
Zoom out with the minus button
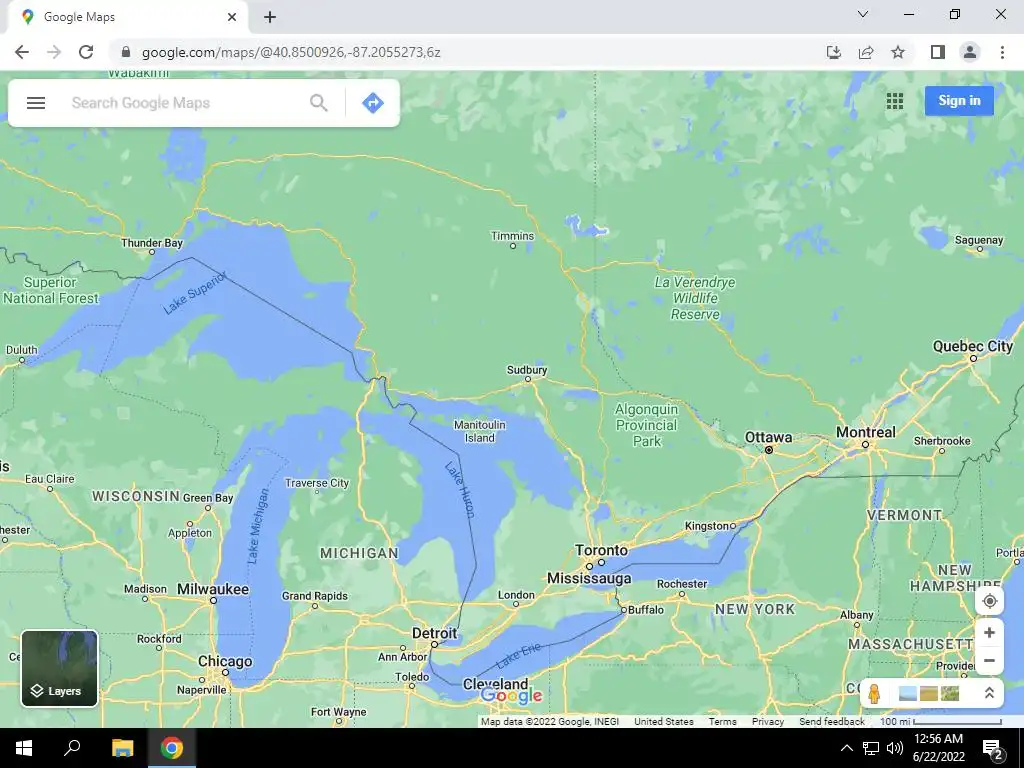(x=989, y=660)
